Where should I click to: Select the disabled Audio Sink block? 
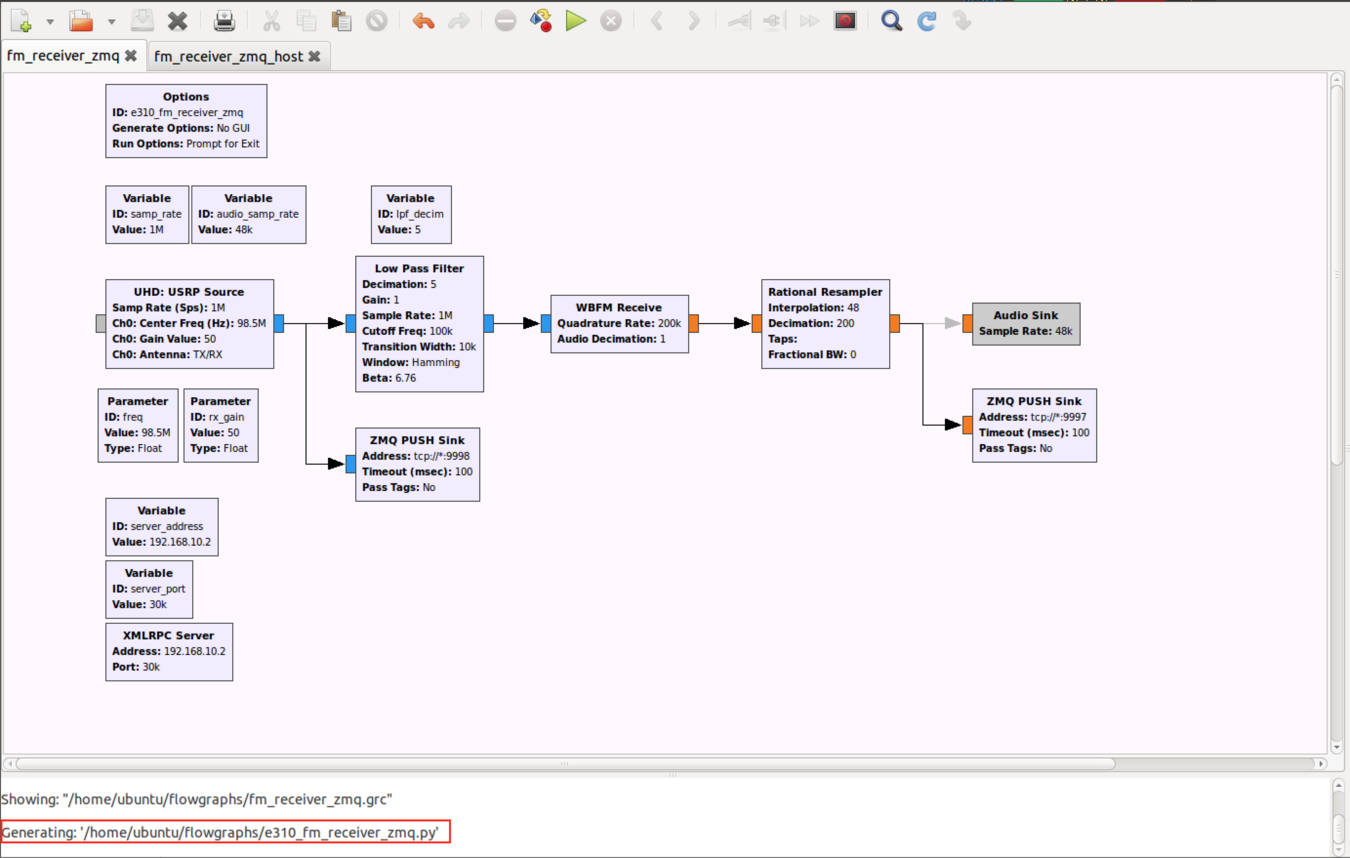[1026, 324]
